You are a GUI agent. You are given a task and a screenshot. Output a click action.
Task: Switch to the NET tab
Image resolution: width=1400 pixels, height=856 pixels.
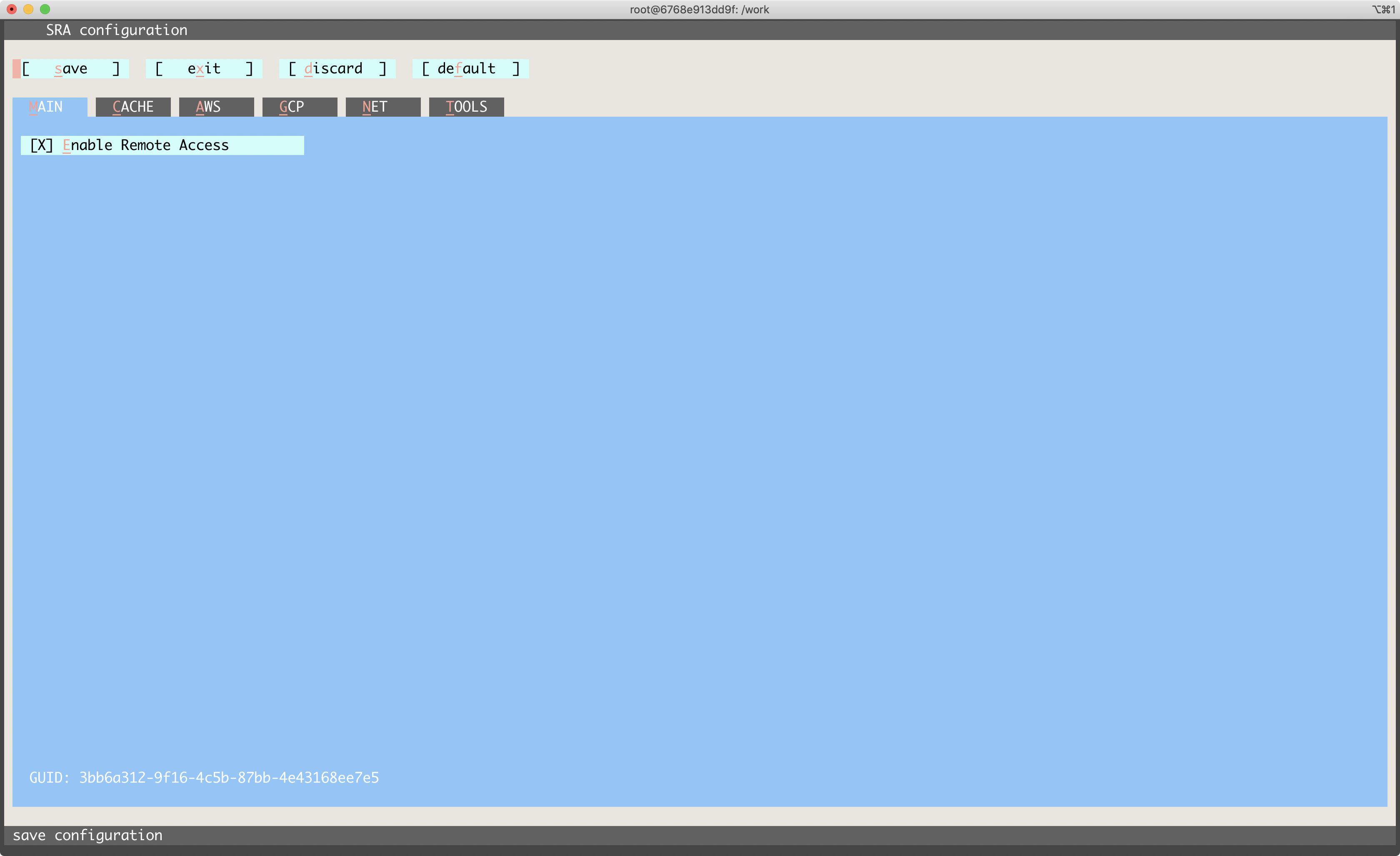[382, 107]
